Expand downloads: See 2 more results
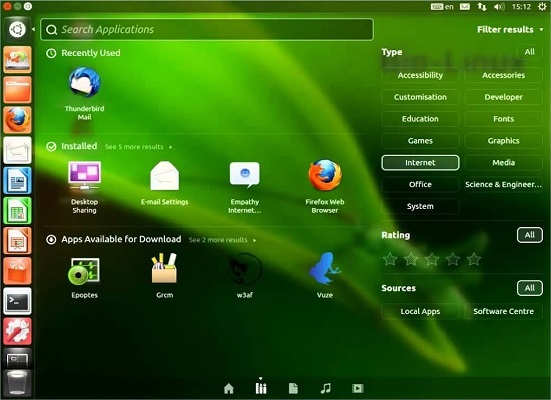Image resolution: width=551 pixels, height=400 pixels. (x=222, y=240)
